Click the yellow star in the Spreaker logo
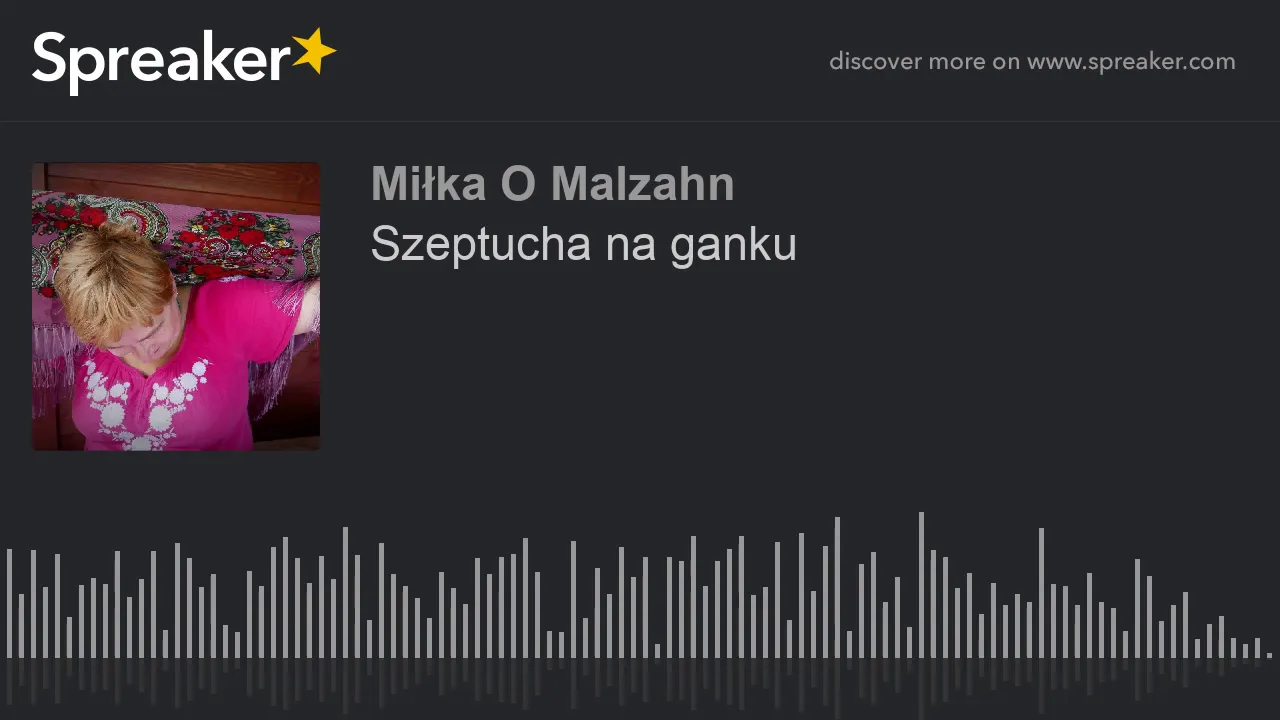The image size is (1280, 720). click(313, 51)
